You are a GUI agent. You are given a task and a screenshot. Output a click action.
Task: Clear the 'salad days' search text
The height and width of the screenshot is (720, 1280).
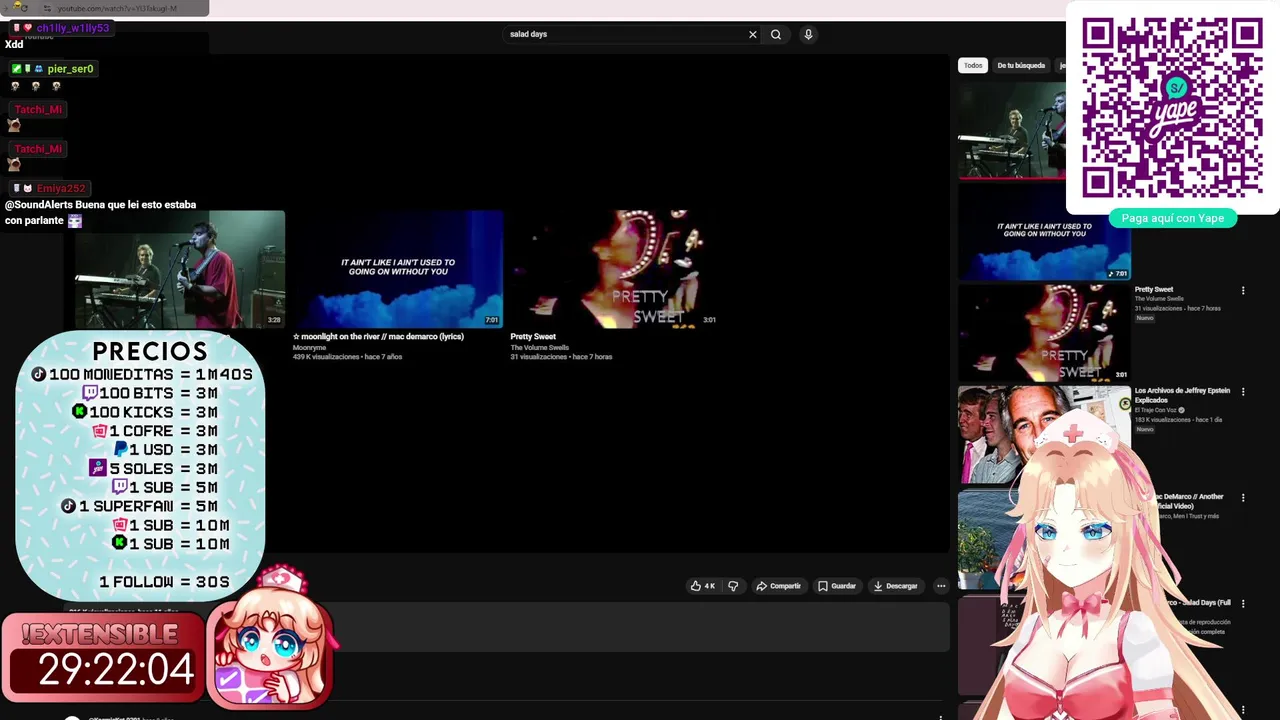[753, 34]
